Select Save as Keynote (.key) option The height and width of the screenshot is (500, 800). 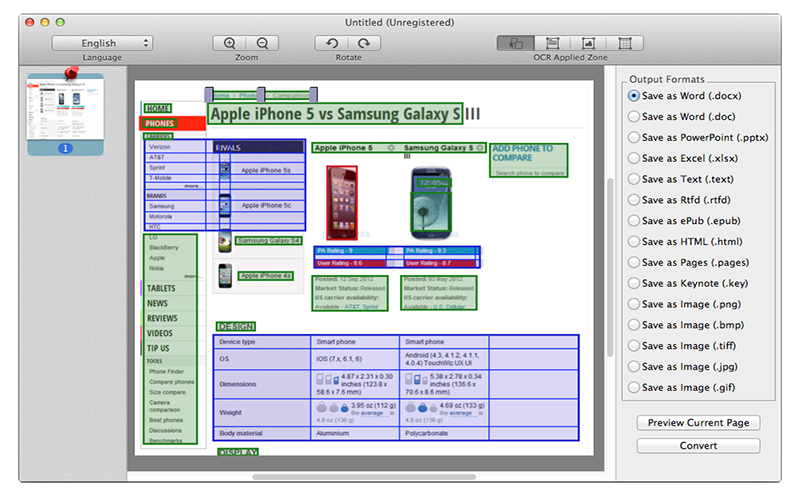[634, 283]
